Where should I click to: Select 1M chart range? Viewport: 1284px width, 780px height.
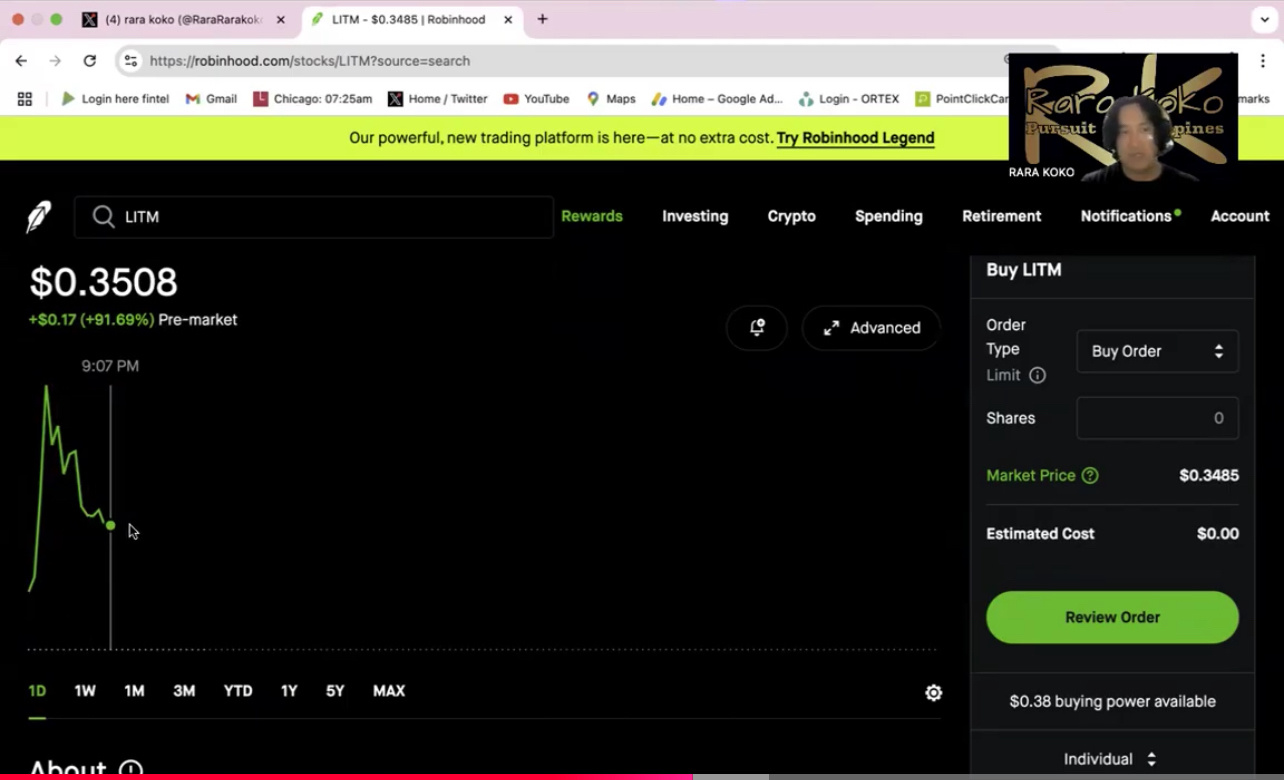point(134,691)
